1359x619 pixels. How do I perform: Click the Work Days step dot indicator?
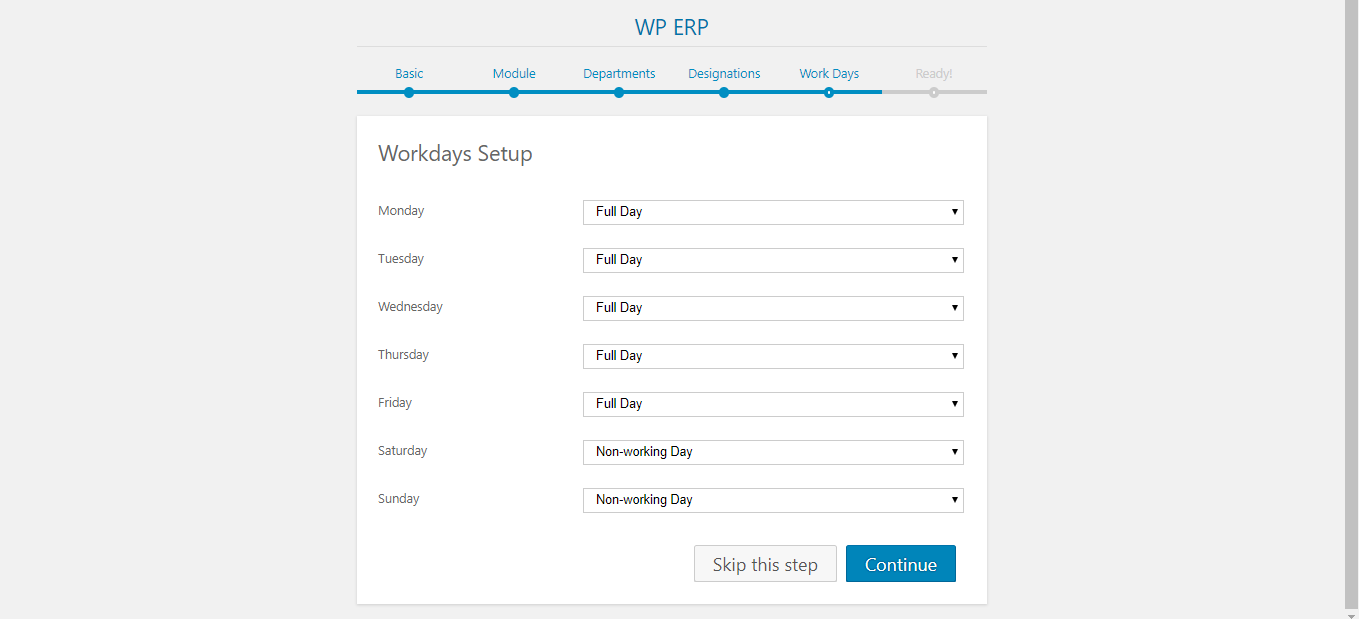click(829, 93)
